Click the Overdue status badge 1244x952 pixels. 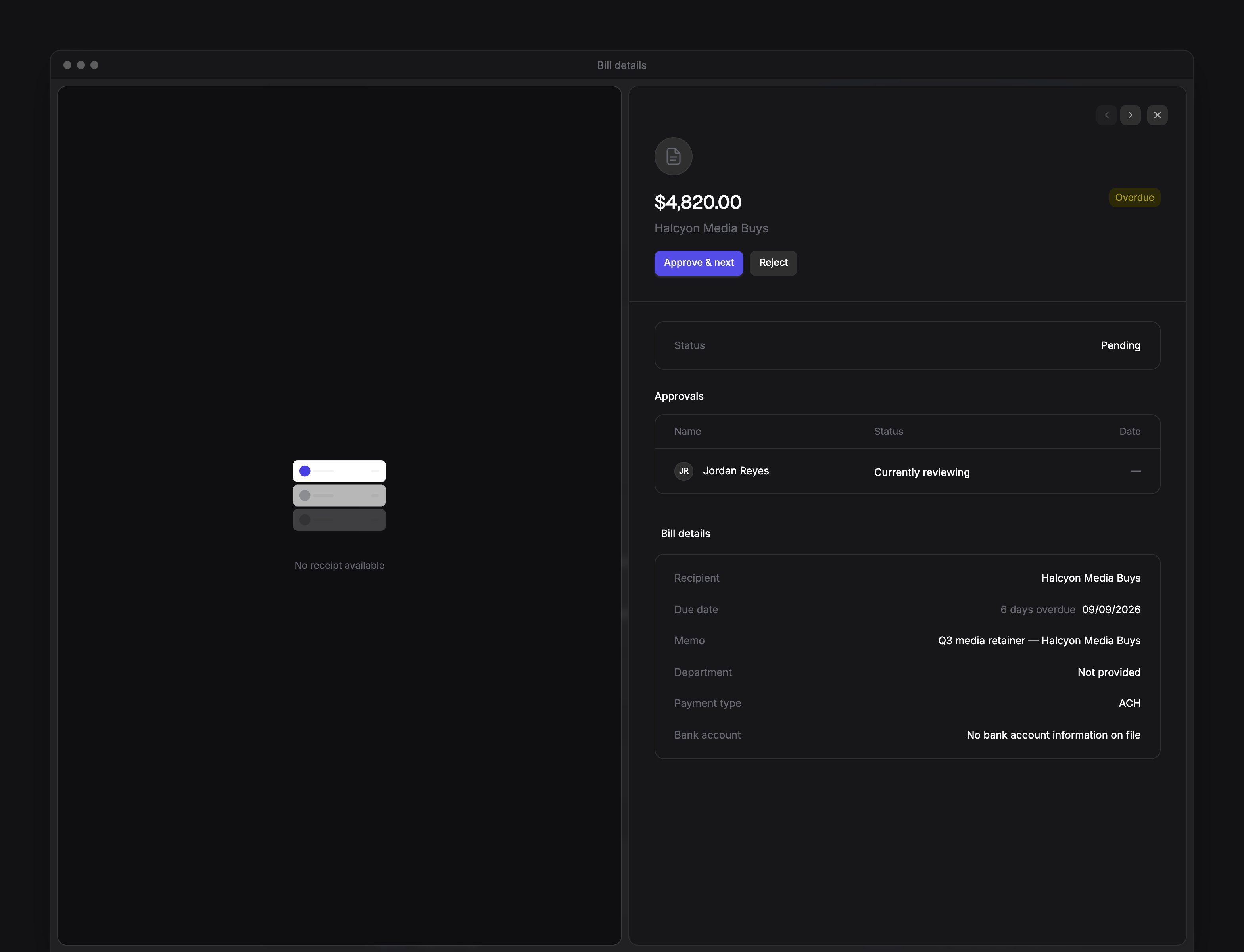pyautogui.click(x=1135, y=197)
